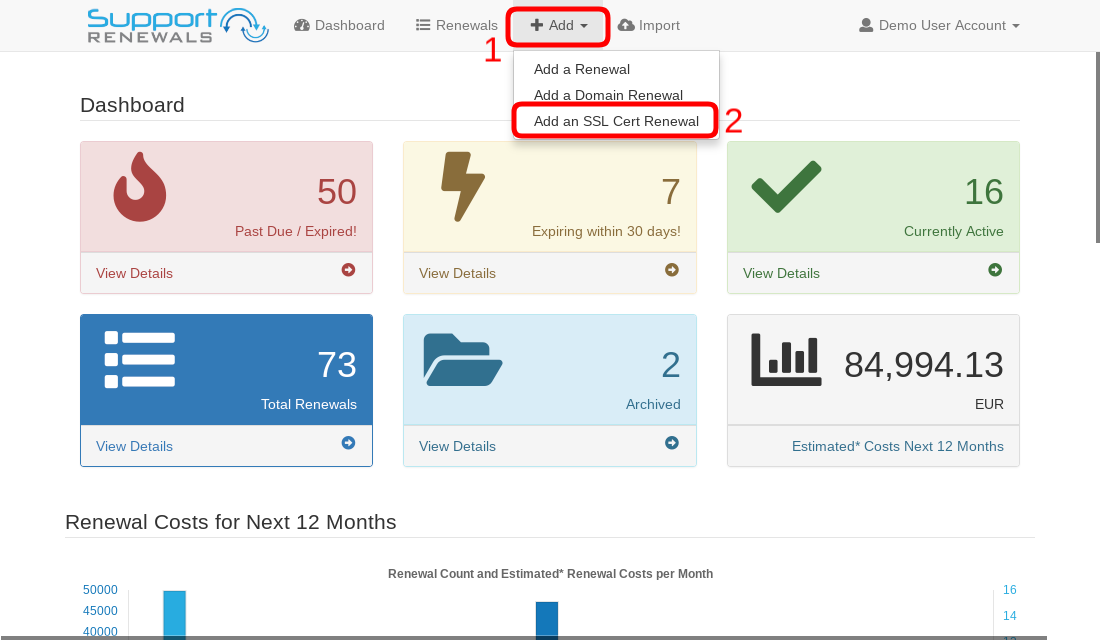Click the 2 archived count
The width and height of the screenshot is (1100, 640).
671,365
